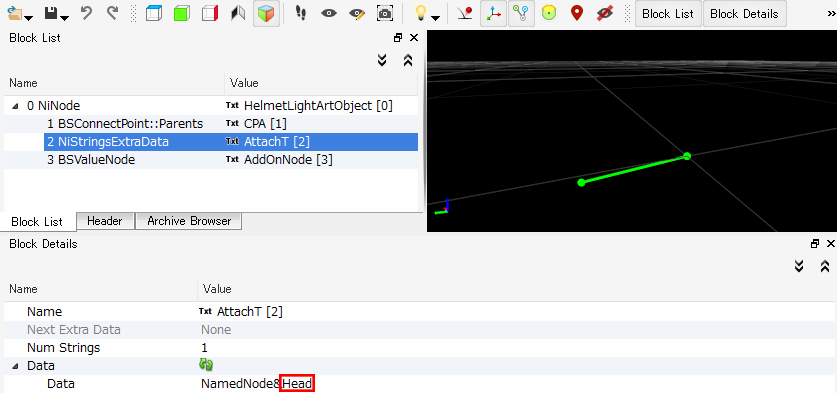
Task: Switch to the Block List tab
Action: pos(37,222)
